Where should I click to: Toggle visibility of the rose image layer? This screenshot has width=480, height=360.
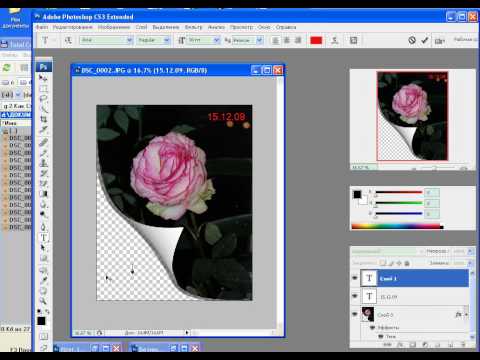coord(355,314)
